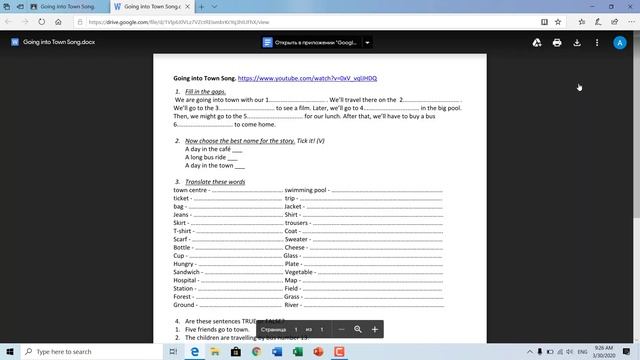Open Chrome from the taskbar
This screenshot has height=360, width=640.
256,351
